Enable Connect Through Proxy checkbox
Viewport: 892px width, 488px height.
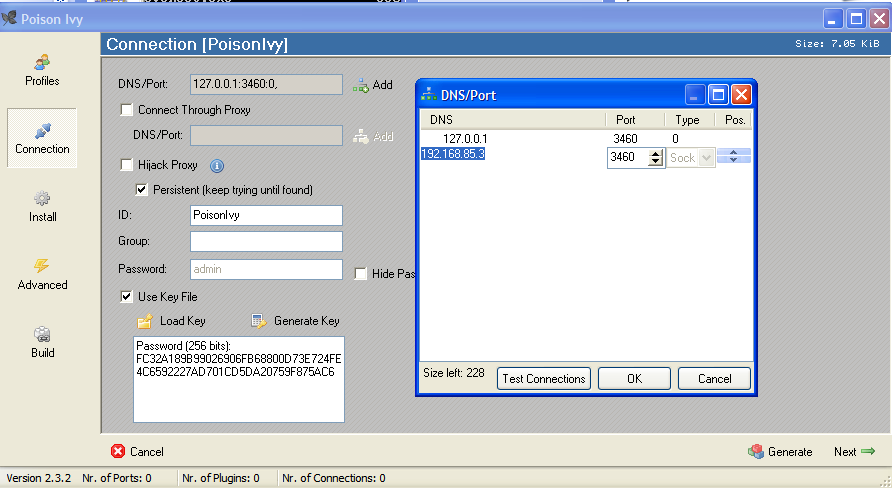point(127,110)
